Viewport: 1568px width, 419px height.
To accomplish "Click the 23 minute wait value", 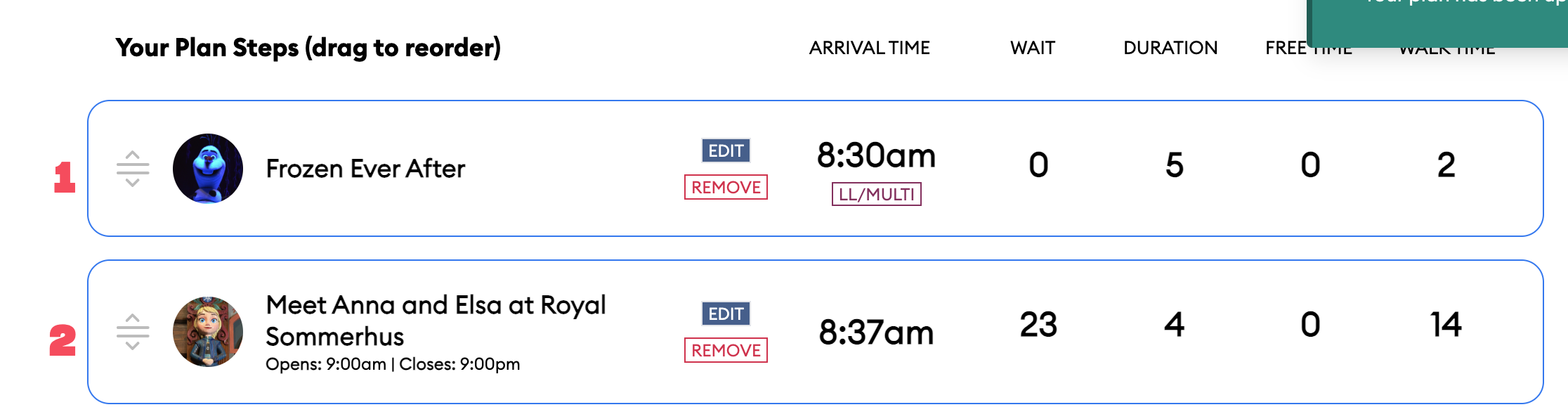I will click(x=1038, y=325).
